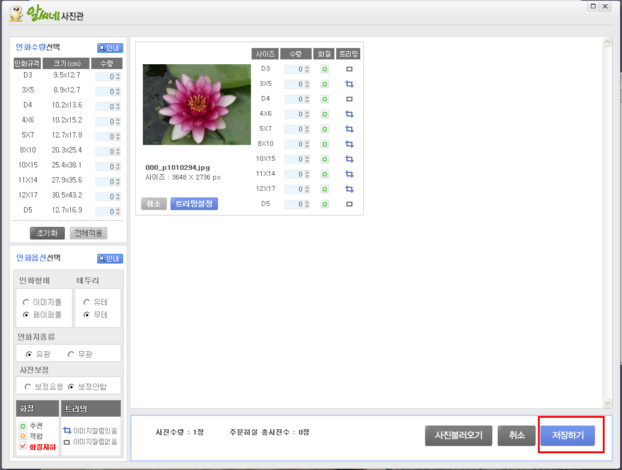Image resolution: width=622 pixels, height=470 pixels.
Task: Choose the 무광 paper type radio
Action: [x=71, y=353]
